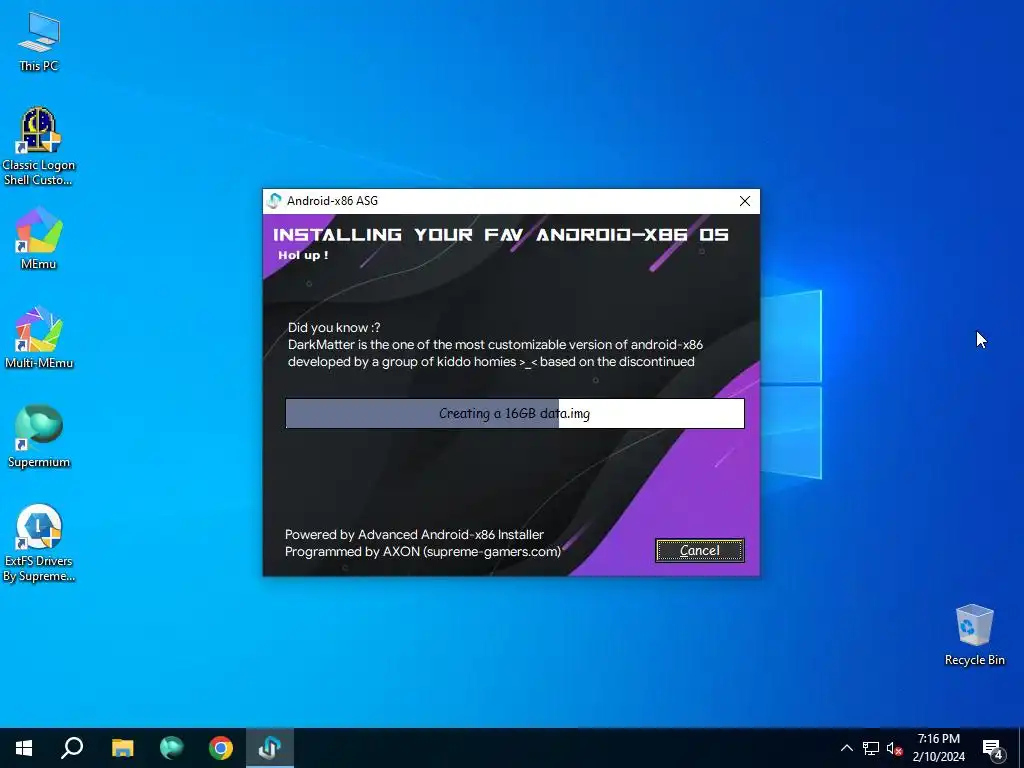This screenshot has width=1024, height=768.
Task: Select Classic Logon Shell Customizer shortcut
Action: click(x=39, y=147)
